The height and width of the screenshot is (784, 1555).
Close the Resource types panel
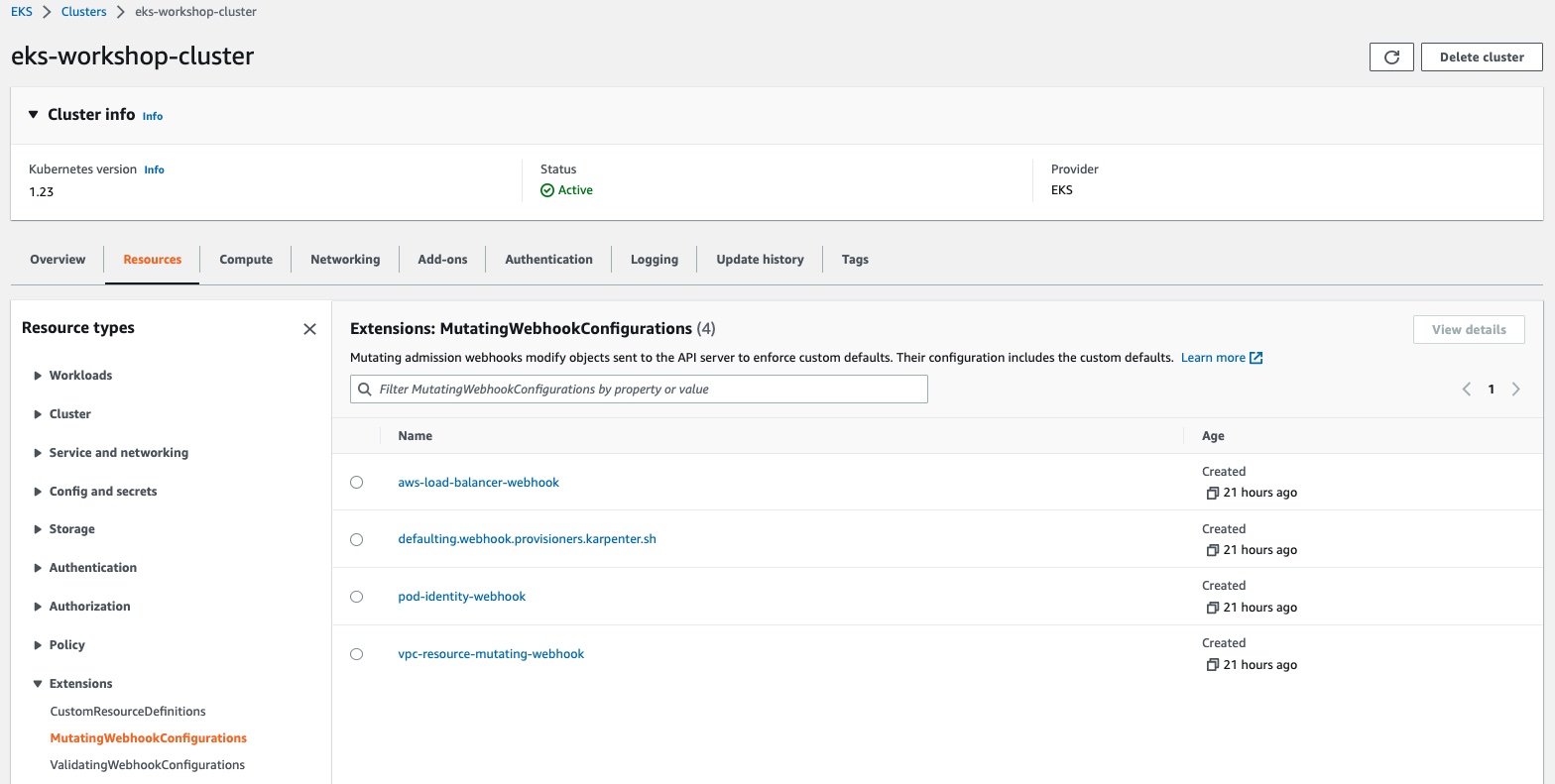[309, 329]
